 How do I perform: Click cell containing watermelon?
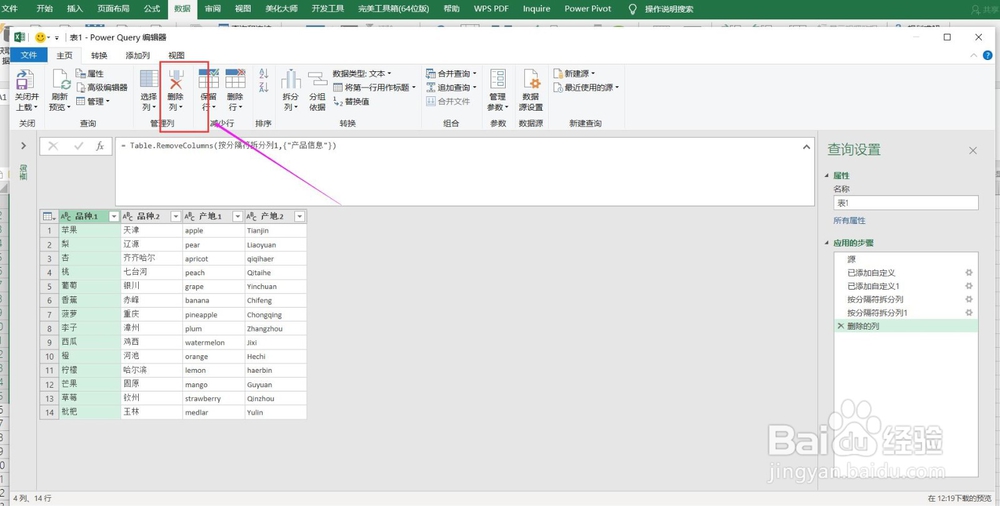click(x=213, y=343)
